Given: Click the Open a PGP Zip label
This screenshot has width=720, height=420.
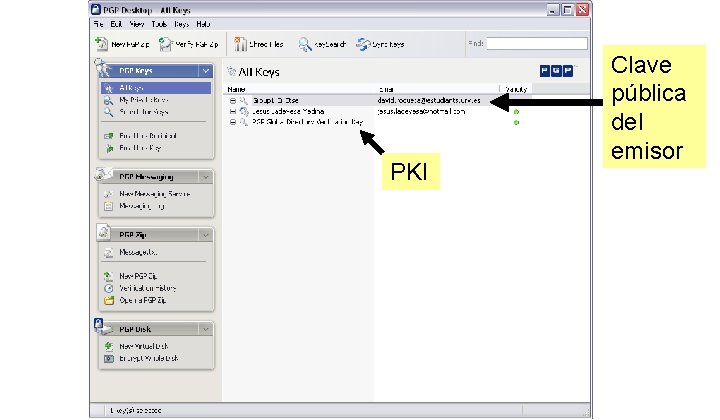Looking at the screenshot, I should click(142, 301).
